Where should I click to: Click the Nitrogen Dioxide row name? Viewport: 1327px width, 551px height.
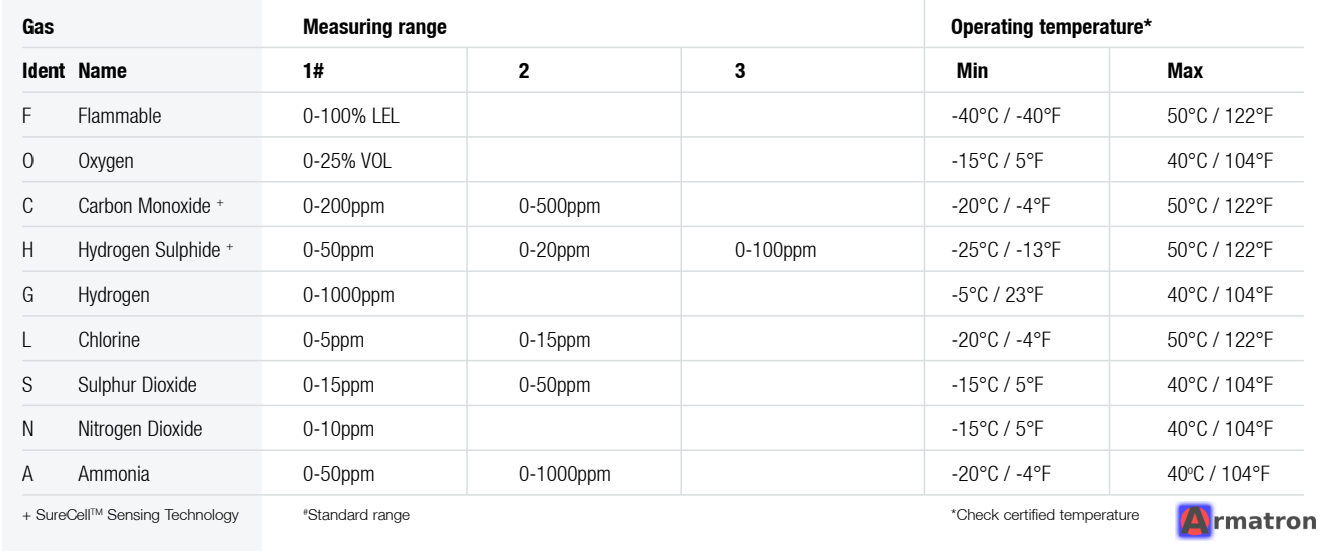[x=140, y=429]
